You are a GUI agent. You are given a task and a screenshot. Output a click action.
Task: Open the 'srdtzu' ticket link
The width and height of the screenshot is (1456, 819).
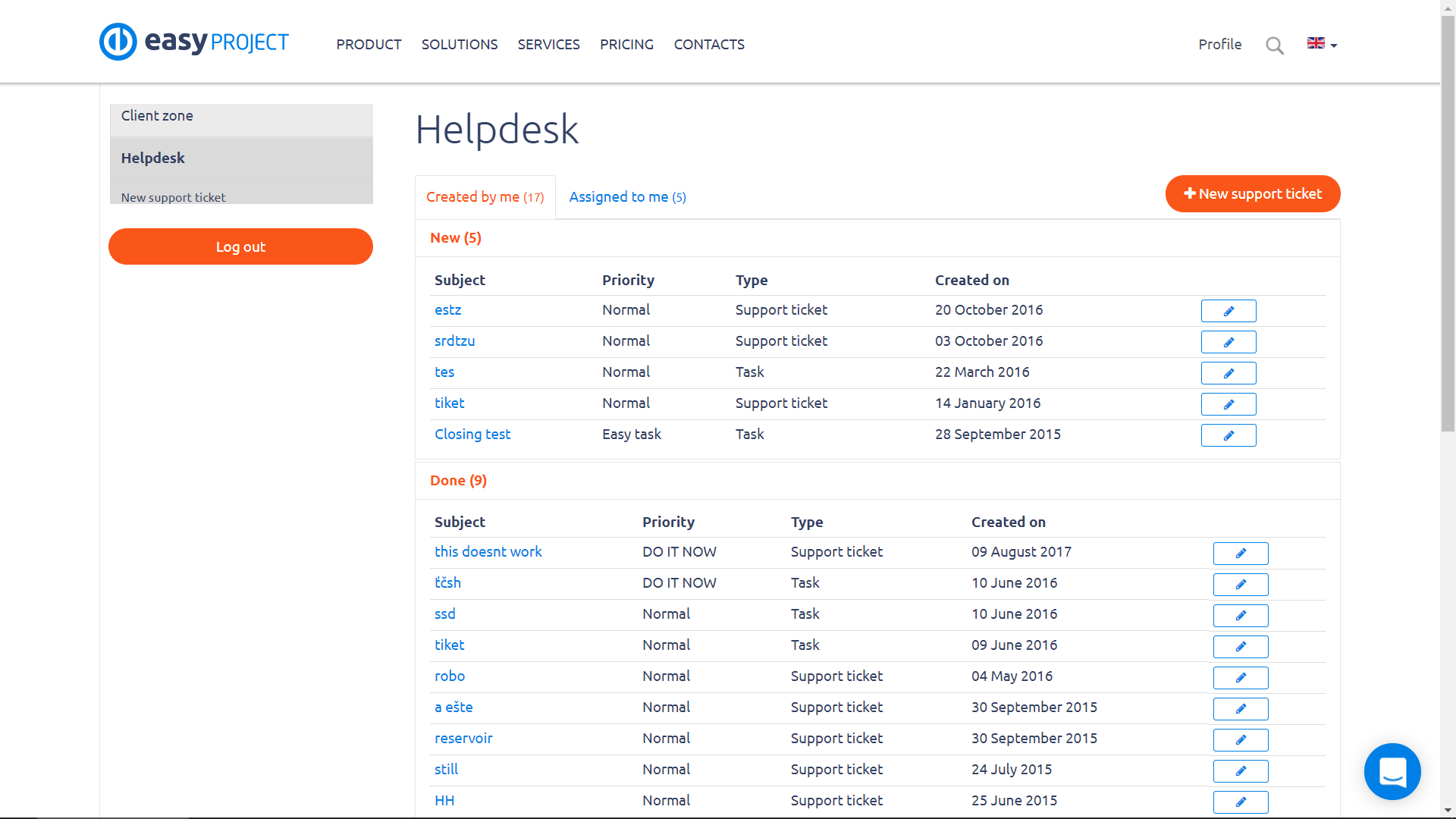click(x=454, y=341)
